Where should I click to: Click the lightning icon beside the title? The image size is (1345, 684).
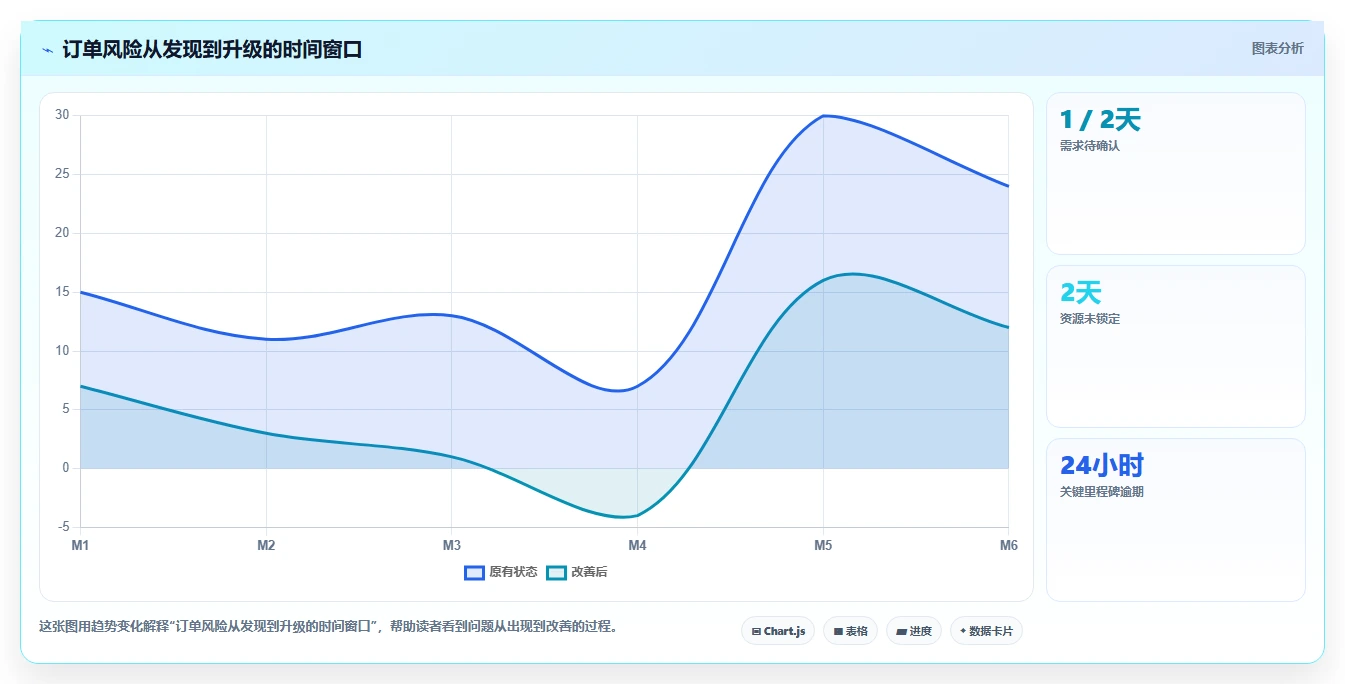click(48, 50)
